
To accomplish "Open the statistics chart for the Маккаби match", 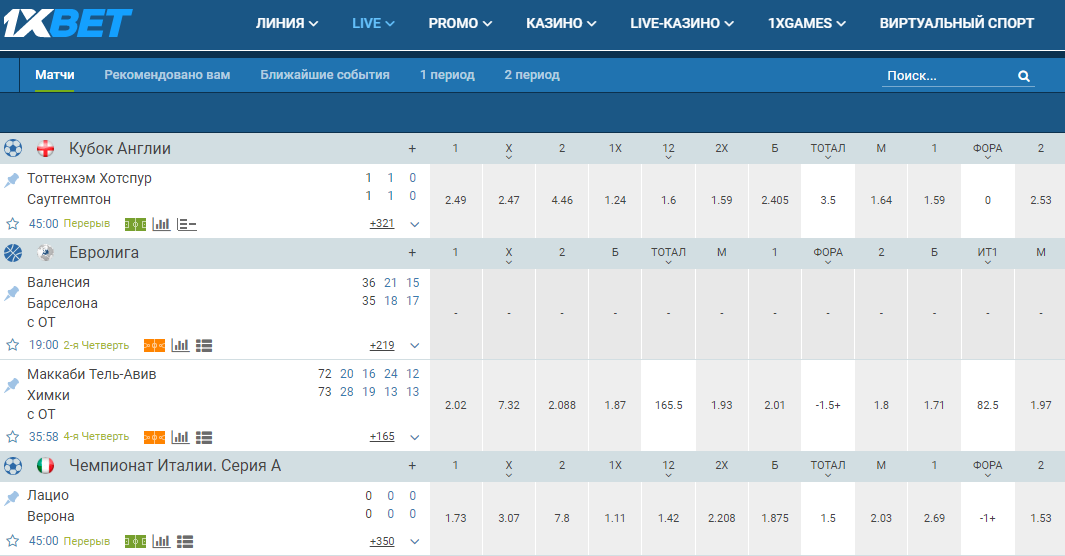I will click(180, 437).
